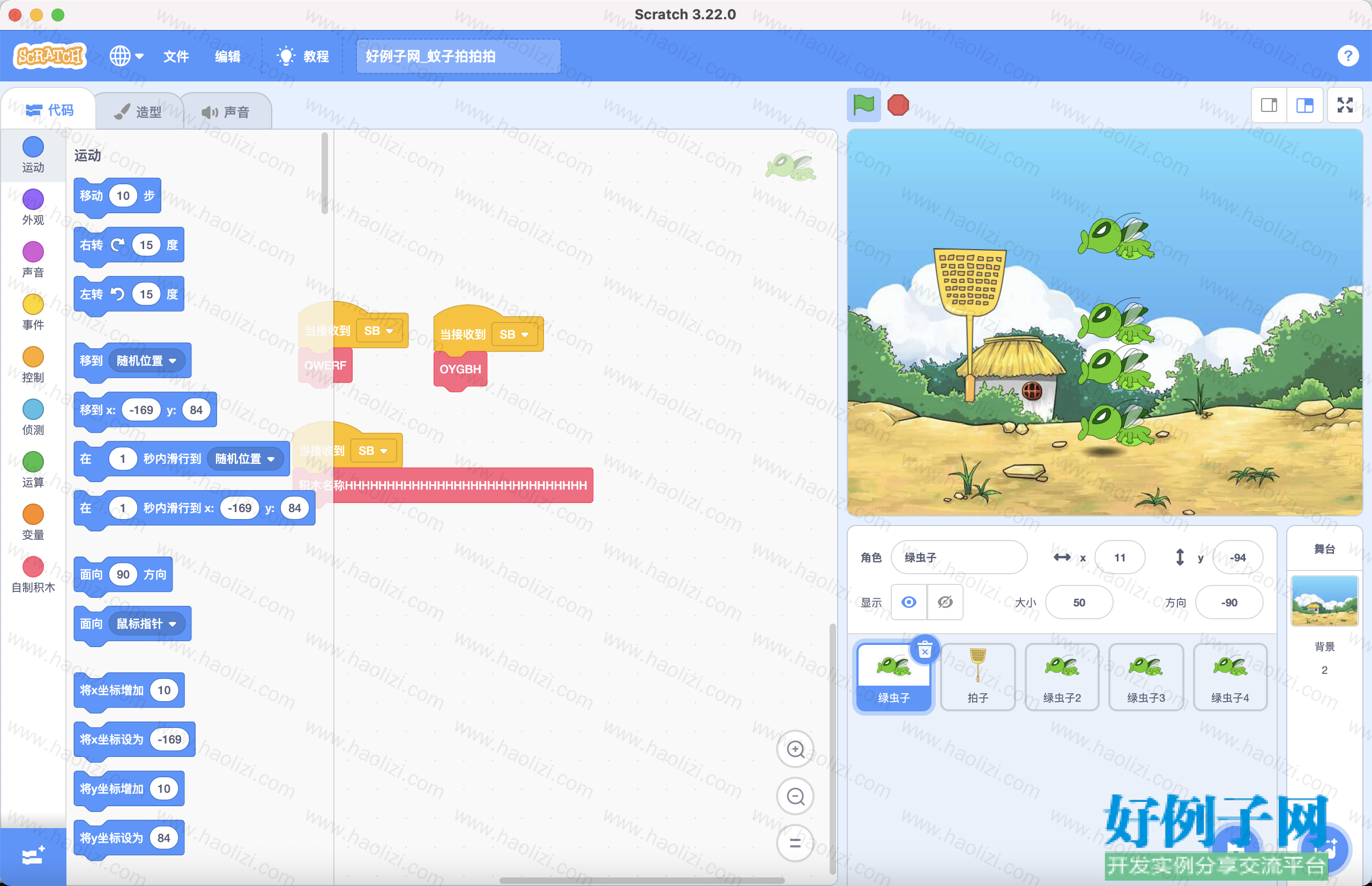Switch to the 声音 sounds tab
Screen dimensions: 1372x886
point(226,111)
